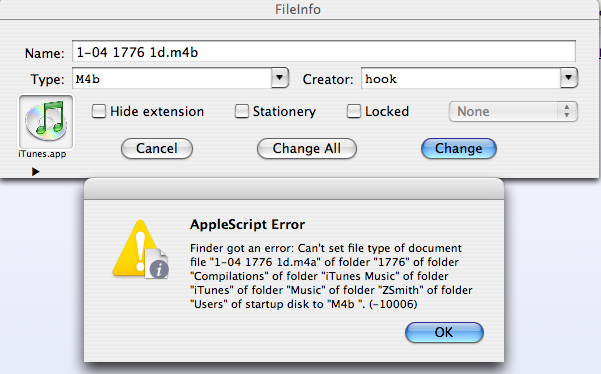Open the Creator dropdown arrow
Screen dimensions: 601x374
569,78
